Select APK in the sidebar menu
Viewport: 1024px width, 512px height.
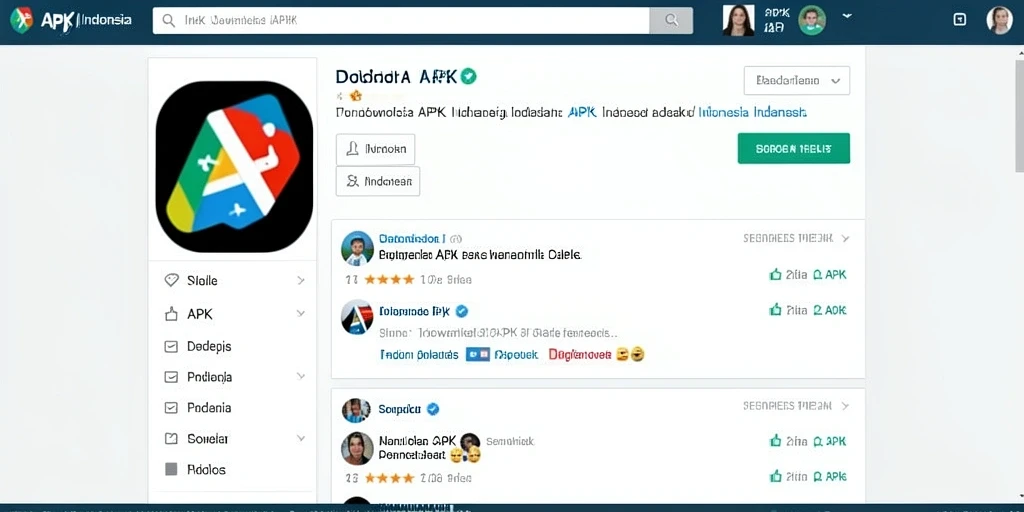point(200,314)
